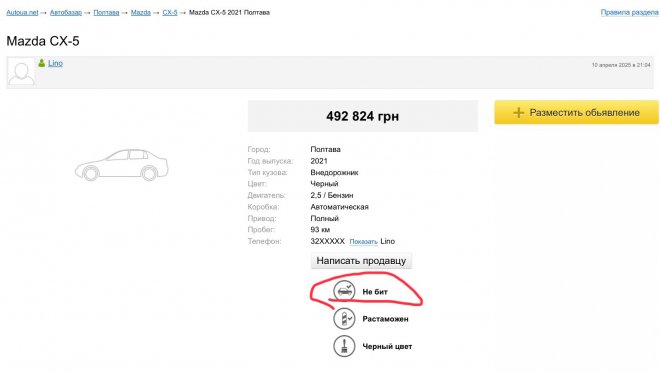The height and width of the screenshot is (373, 660).
Task: Go to Полтава breadcrumb link
Action: coord(106,13)
